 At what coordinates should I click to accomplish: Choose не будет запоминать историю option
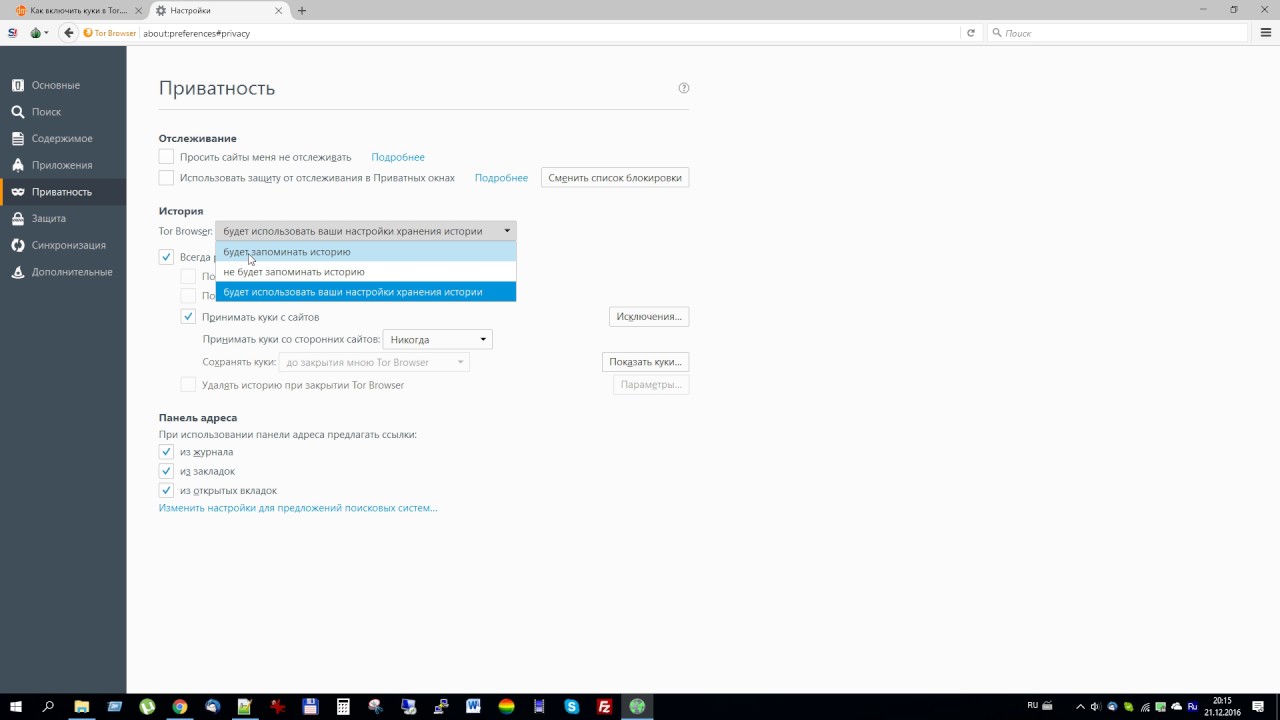(366, 272)
